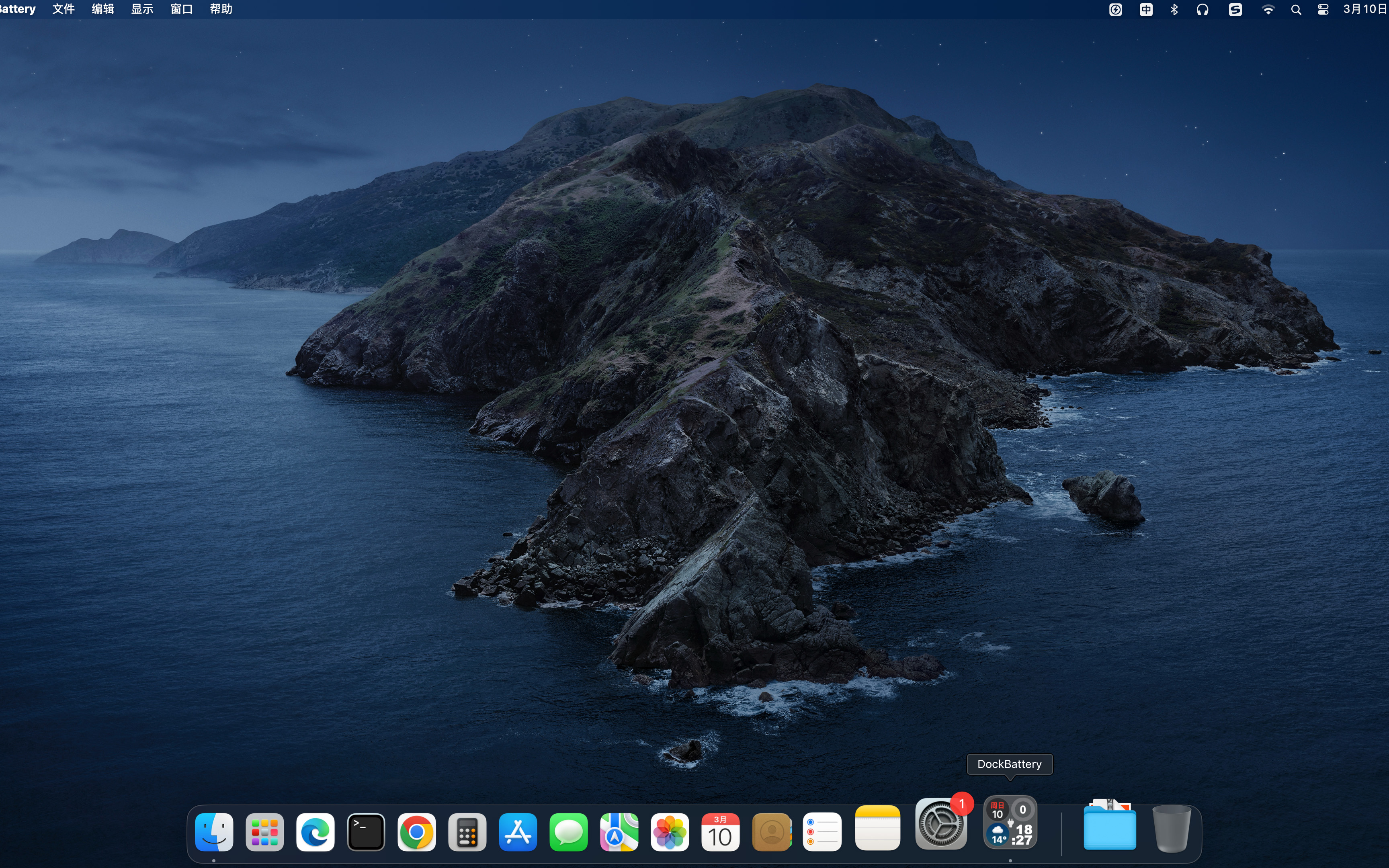Screen dimensions: 1389x868
Task: Open the 窗口 menu
Action: coord(181,9)
